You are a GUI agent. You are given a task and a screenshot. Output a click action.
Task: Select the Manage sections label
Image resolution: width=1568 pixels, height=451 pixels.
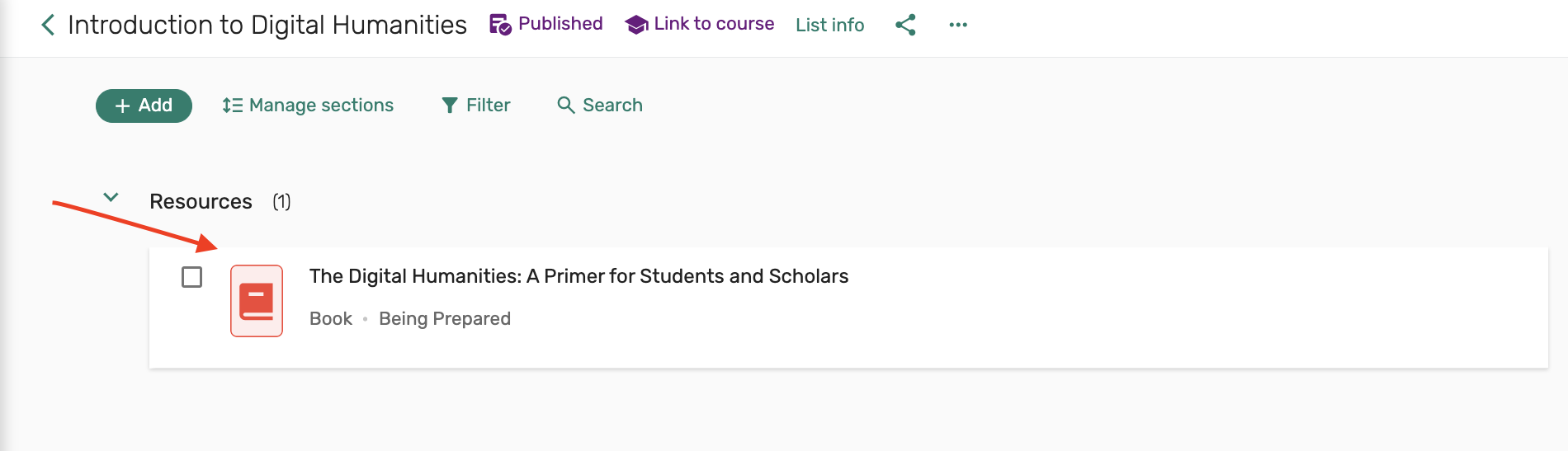(321, 106)
